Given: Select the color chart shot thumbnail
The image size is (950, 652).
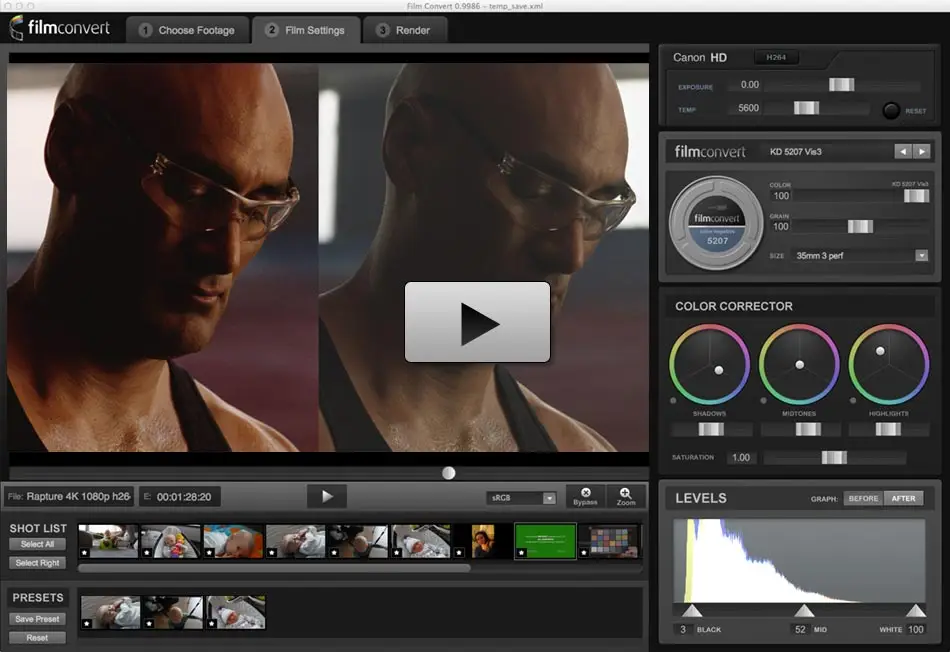Looking at the screenshot, I should point(610,541).
